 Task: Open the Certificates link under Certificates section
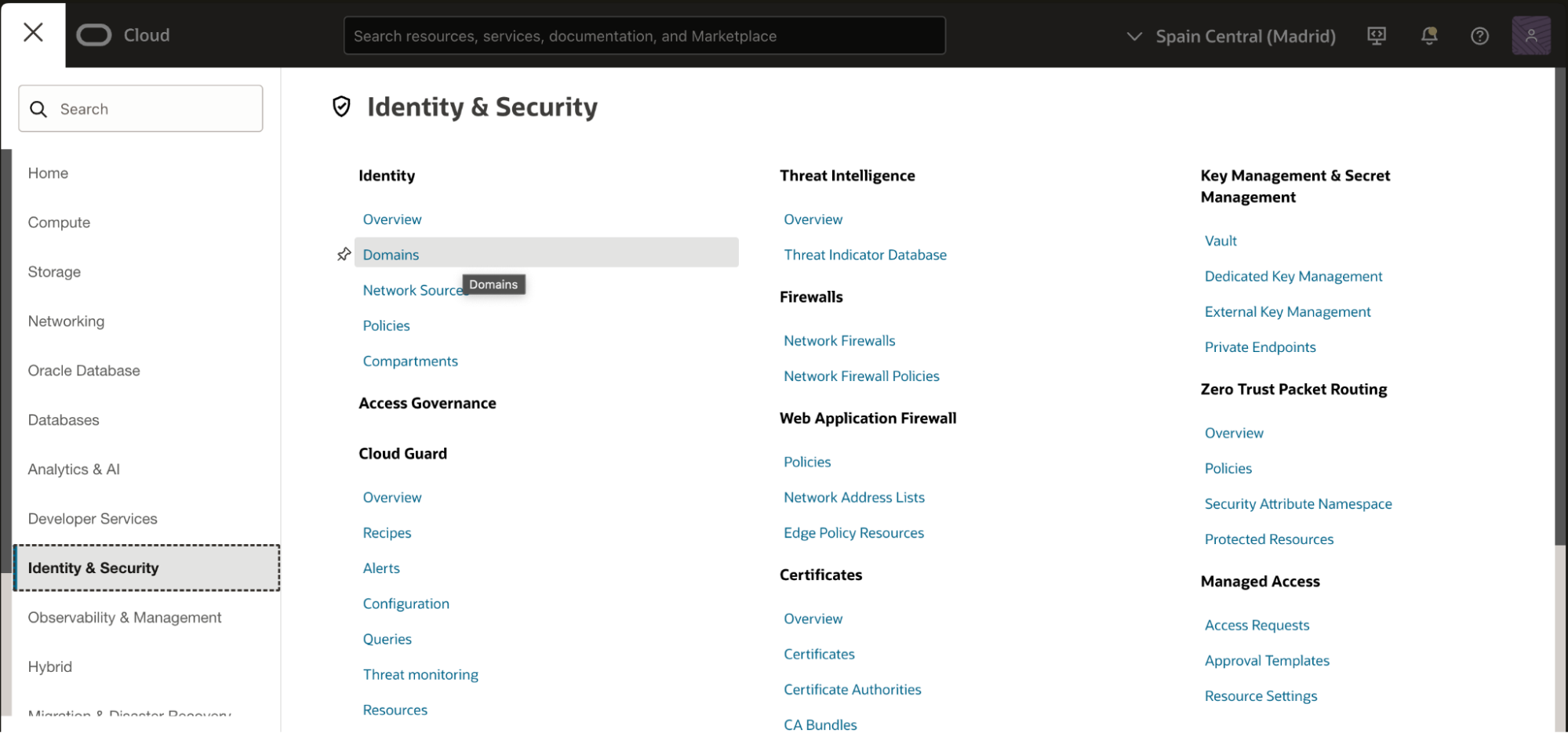point(819,655)
